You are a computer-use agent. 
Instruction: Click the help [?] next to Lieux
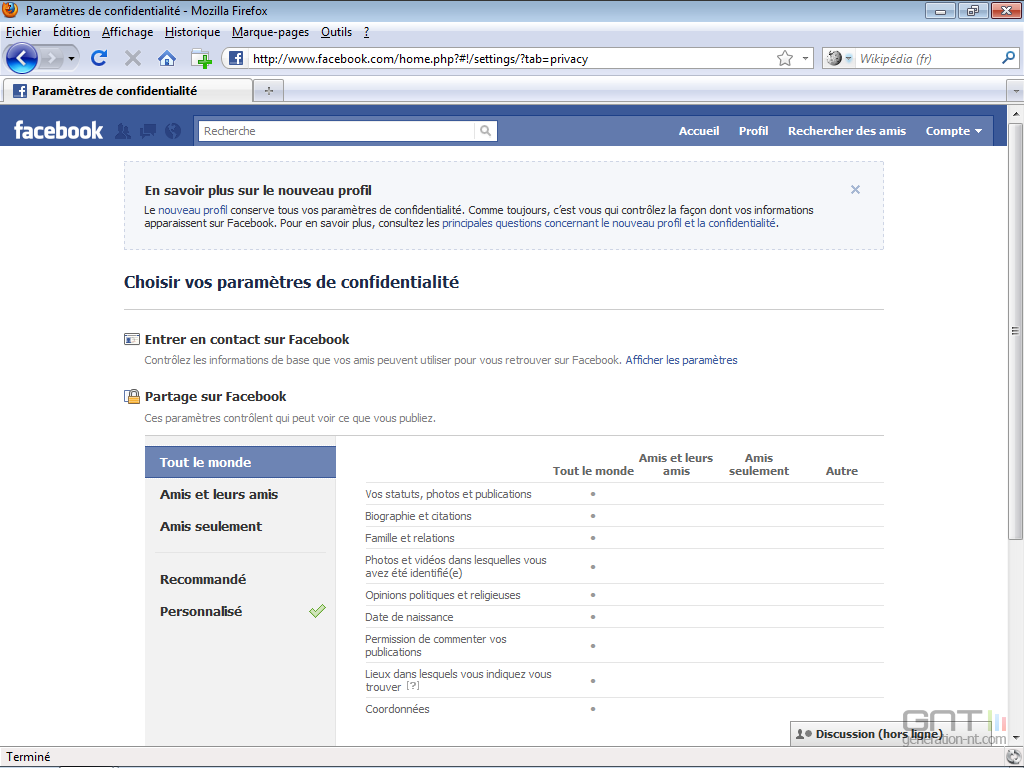[x=413, y=686]
